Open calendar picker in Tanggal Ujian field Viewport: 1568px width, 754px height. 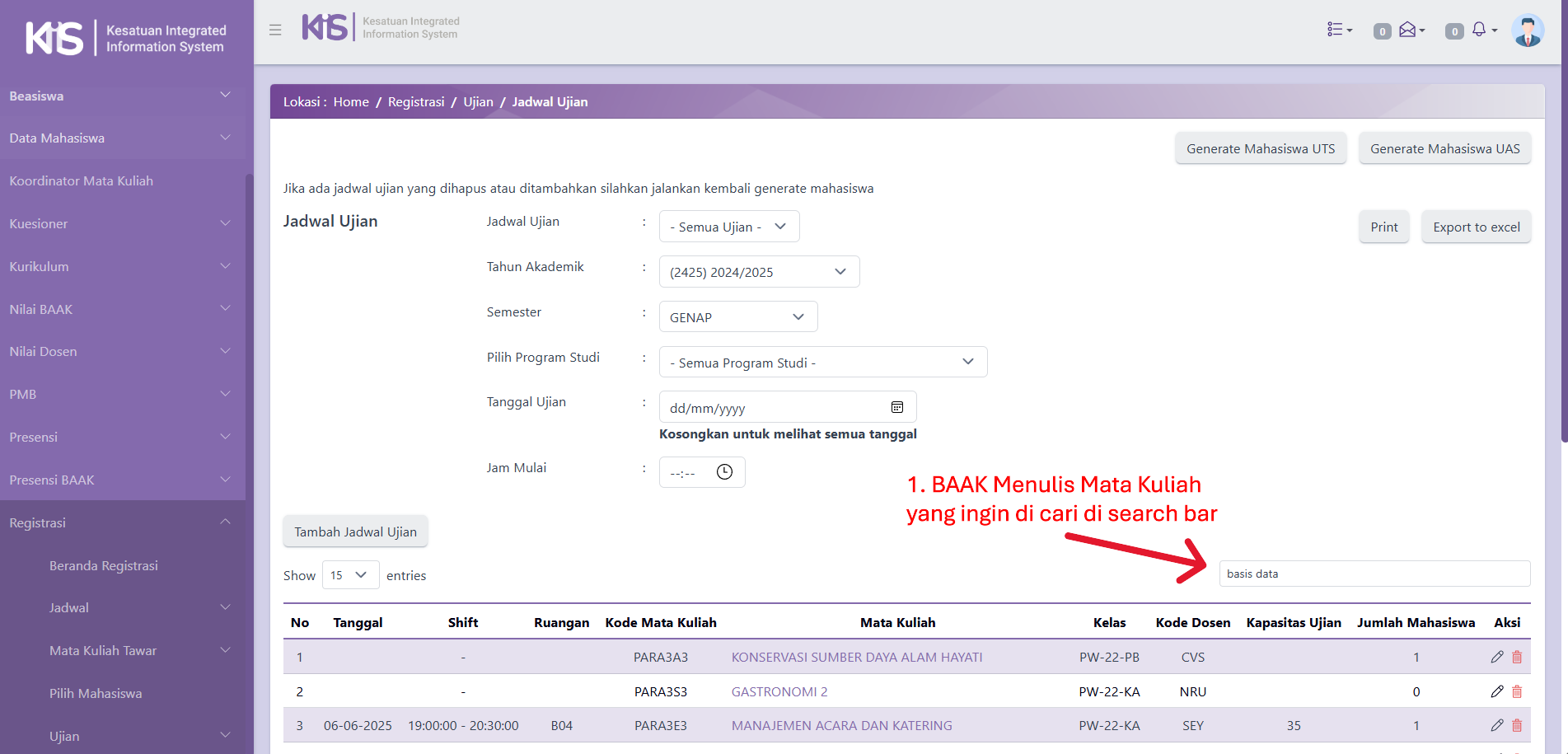897,407
